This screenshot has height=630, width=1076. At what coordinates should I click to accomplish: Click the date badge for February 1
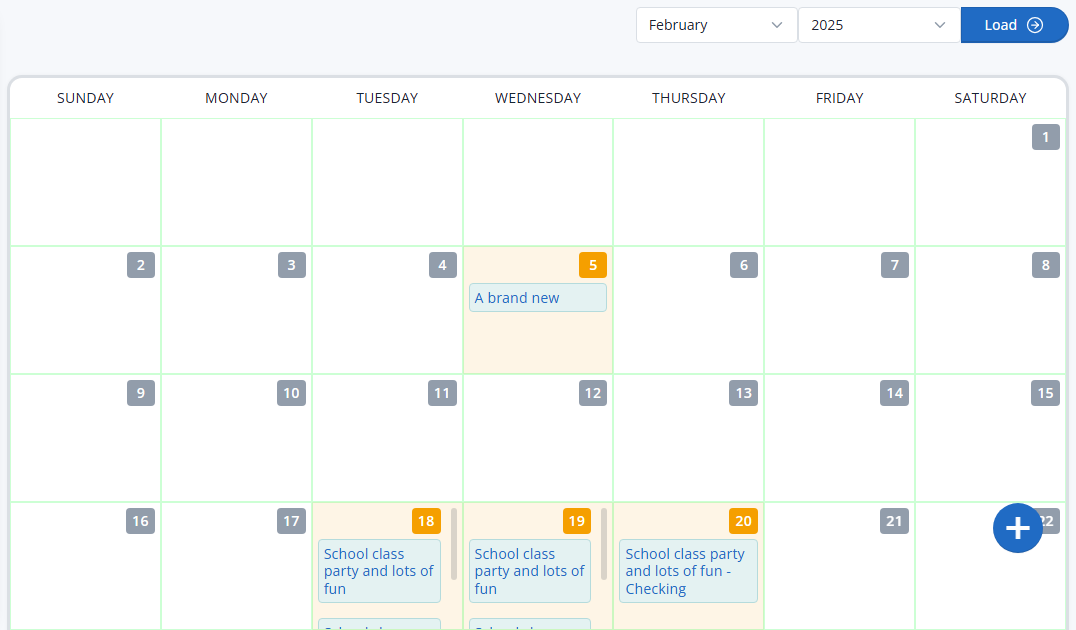click(x=1045, y=137)
